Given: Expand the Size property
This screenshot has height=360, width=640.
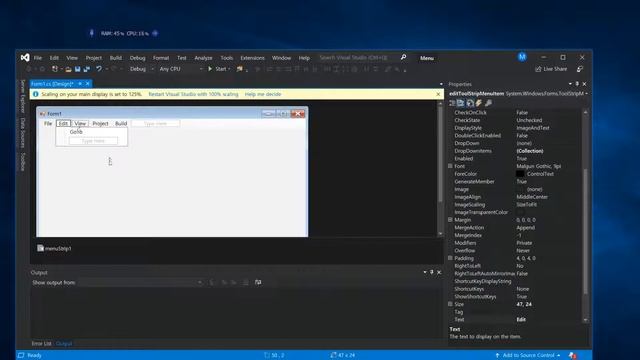Looking at the screenshot, I should pyautogui.click(x=450, y=304).
